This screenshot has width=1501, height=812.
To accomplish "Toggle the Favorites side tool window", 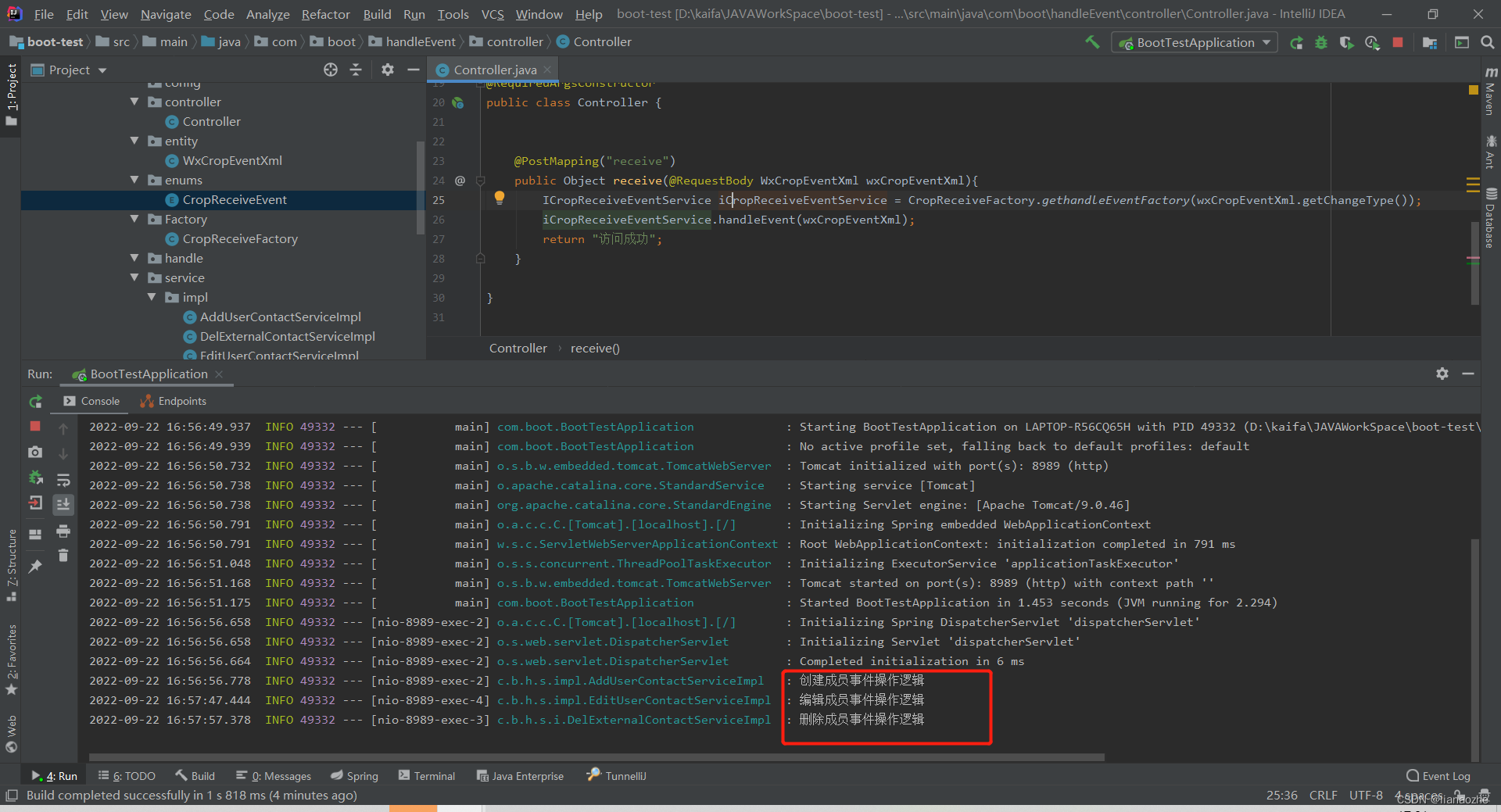I will point(11,659).
